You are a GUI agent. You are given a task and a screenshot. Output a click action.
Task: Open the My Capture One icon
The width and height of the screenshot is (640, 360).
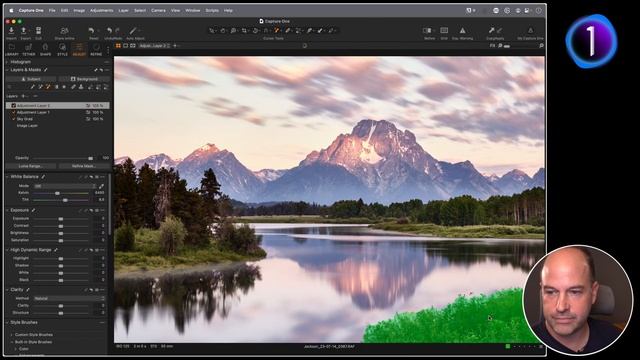(x=530, y=31)
